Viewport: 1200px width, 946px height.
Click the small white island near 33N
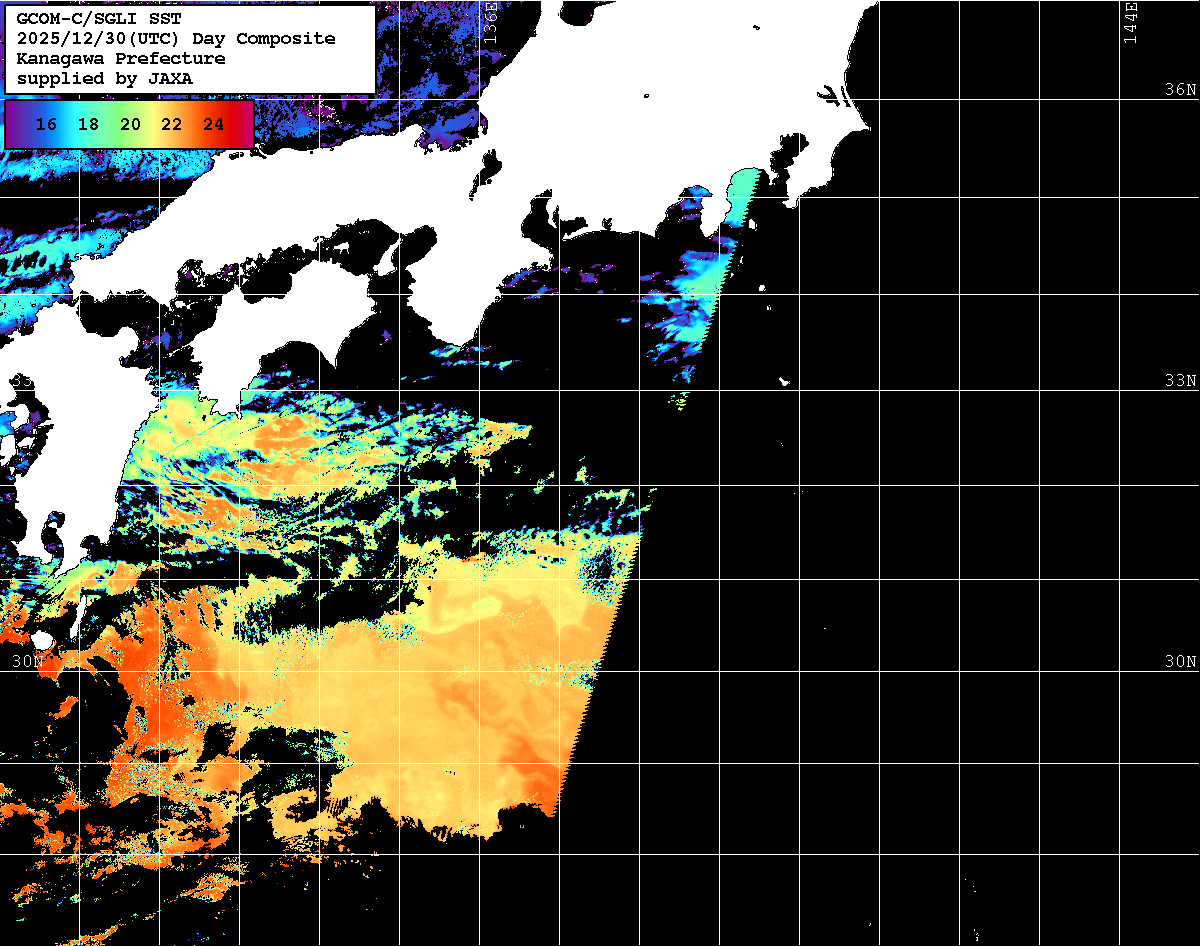(785, 381)
